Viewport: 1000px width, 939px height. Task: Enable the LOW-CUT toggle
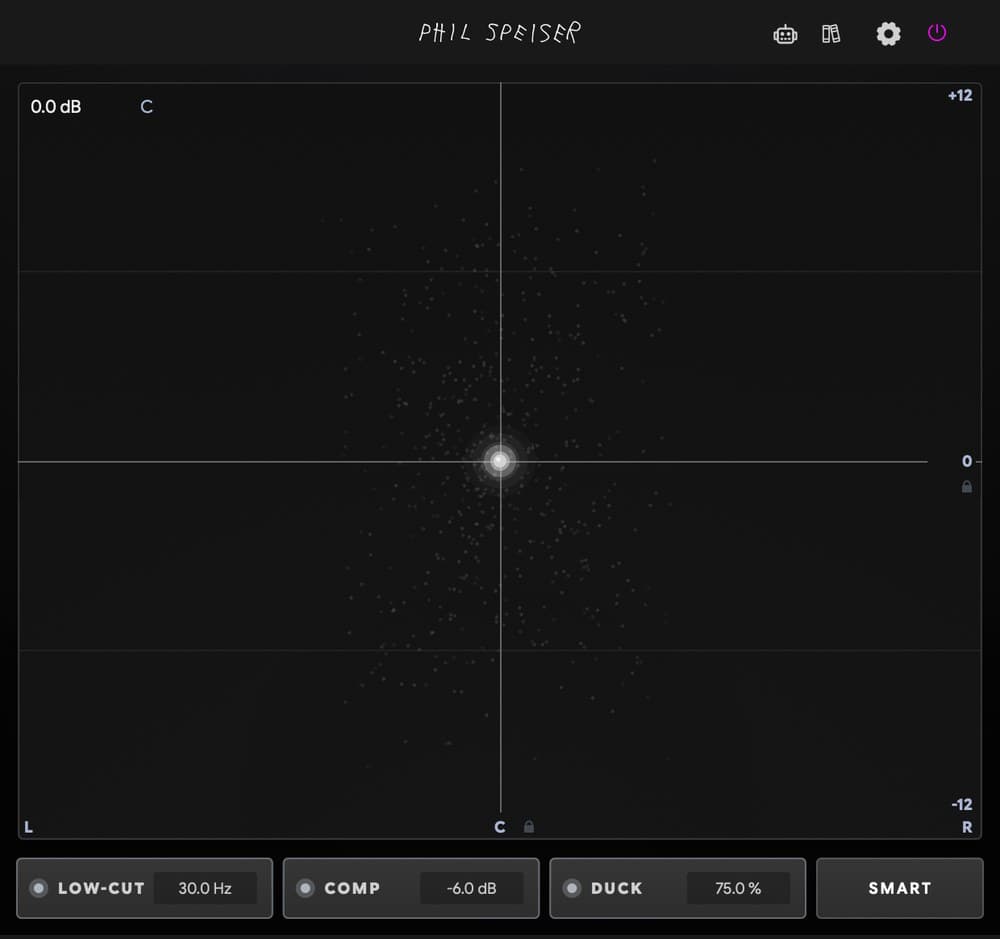(x=39, y=888)
